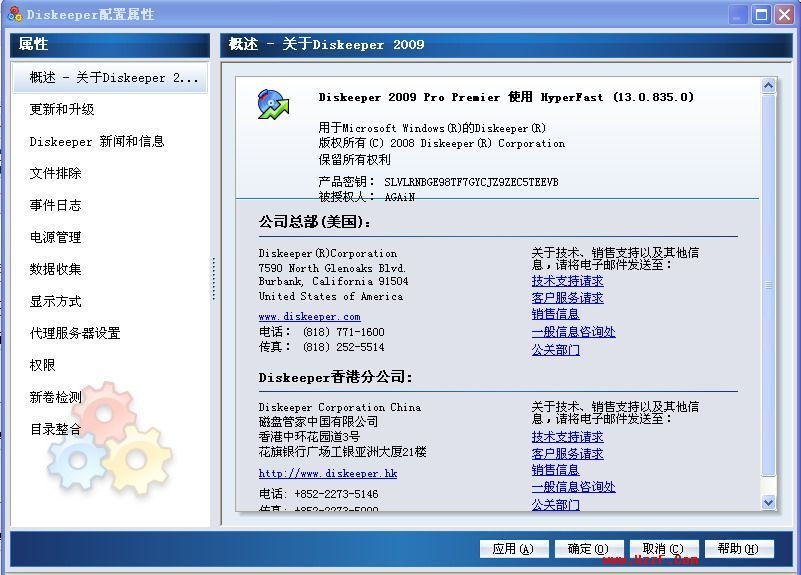The width and height of the screenshot is (801, 575).
Task: Open the http://www.diskeeper.hk link
Action: pyautogui.click(x=328, y=473)
